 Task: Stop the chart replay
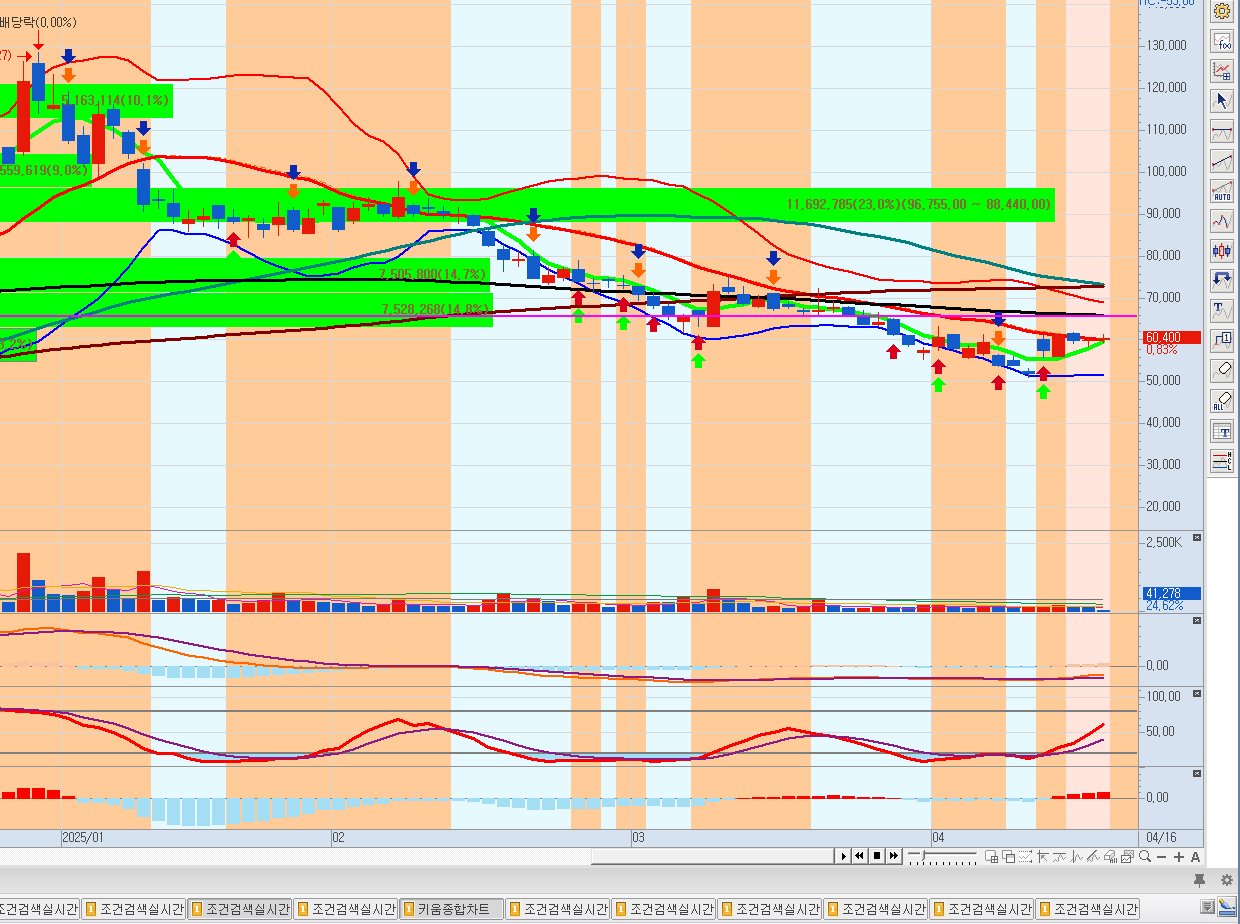click(x=877, y=856)
